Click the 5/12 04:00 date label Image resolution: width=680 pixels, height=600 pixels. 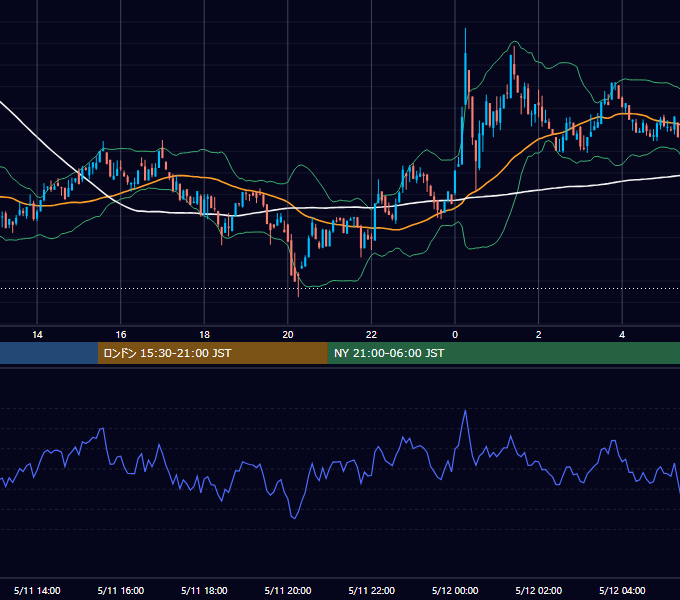622,590
